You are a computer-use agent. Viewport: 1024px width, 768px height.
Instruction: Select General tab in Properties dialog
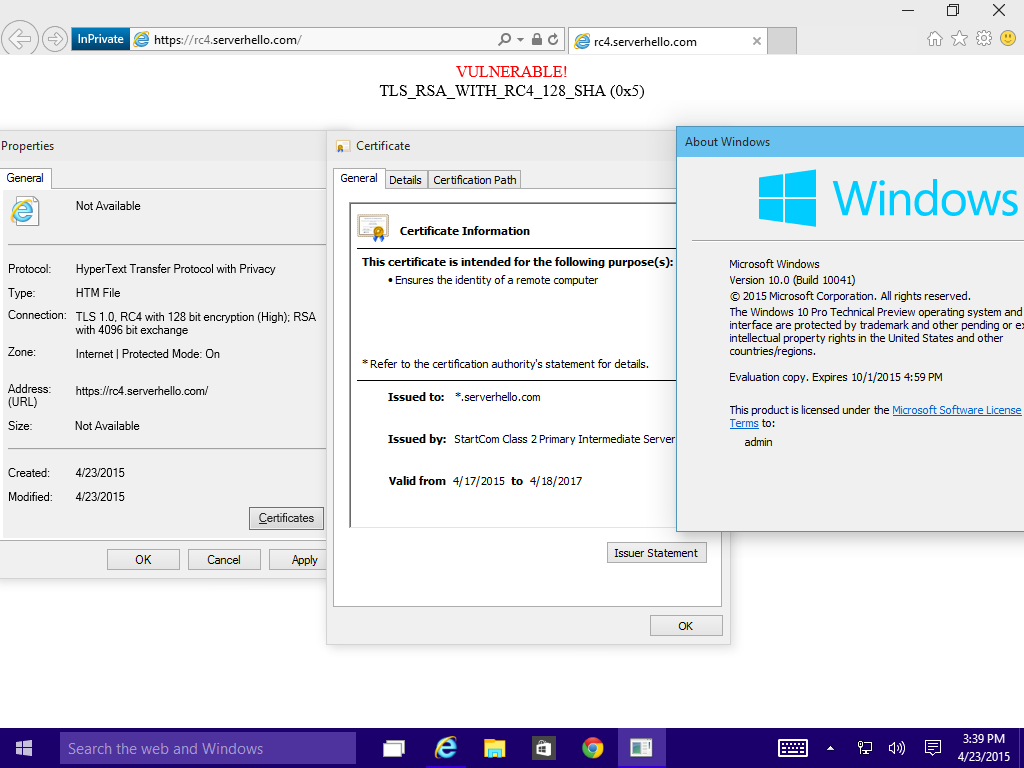(x=25, y=178)
